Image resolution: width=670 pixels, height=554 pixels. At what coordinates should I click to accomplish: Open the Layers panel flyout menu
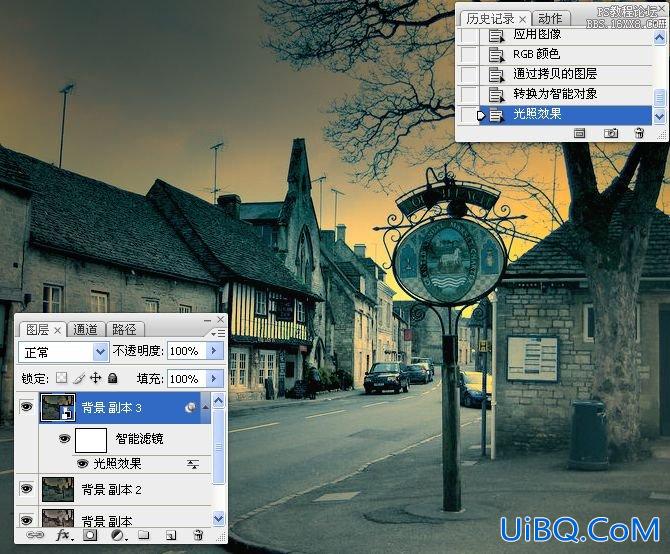point(218,333)
